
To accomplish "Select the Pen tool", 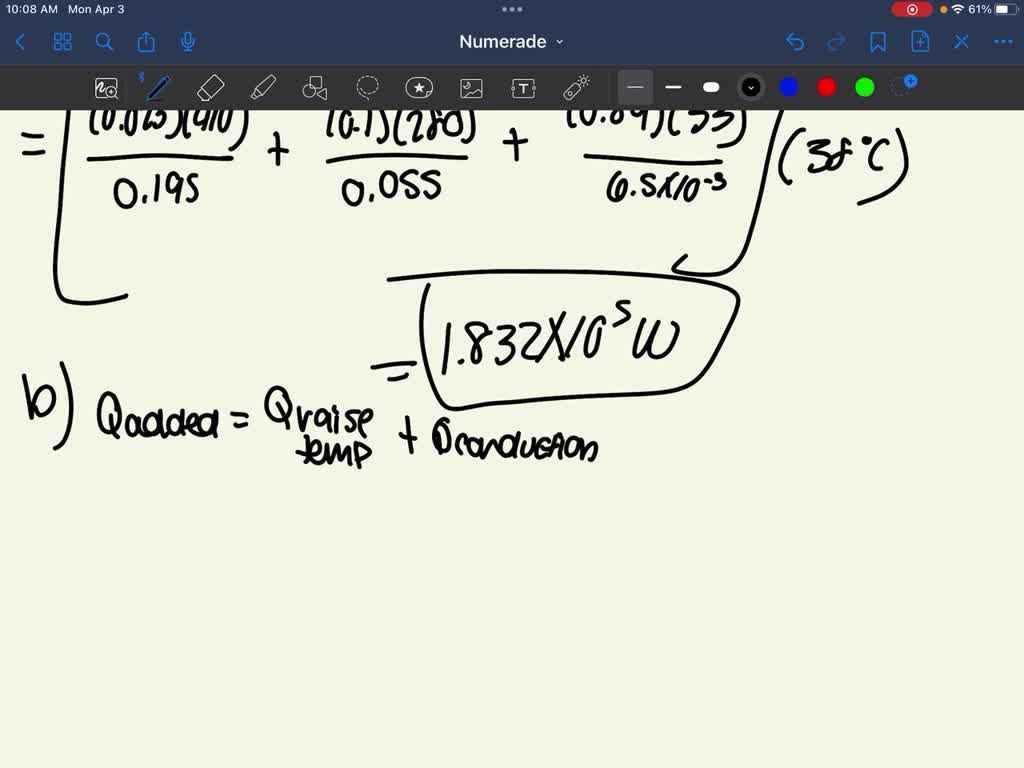I will 157,87.
